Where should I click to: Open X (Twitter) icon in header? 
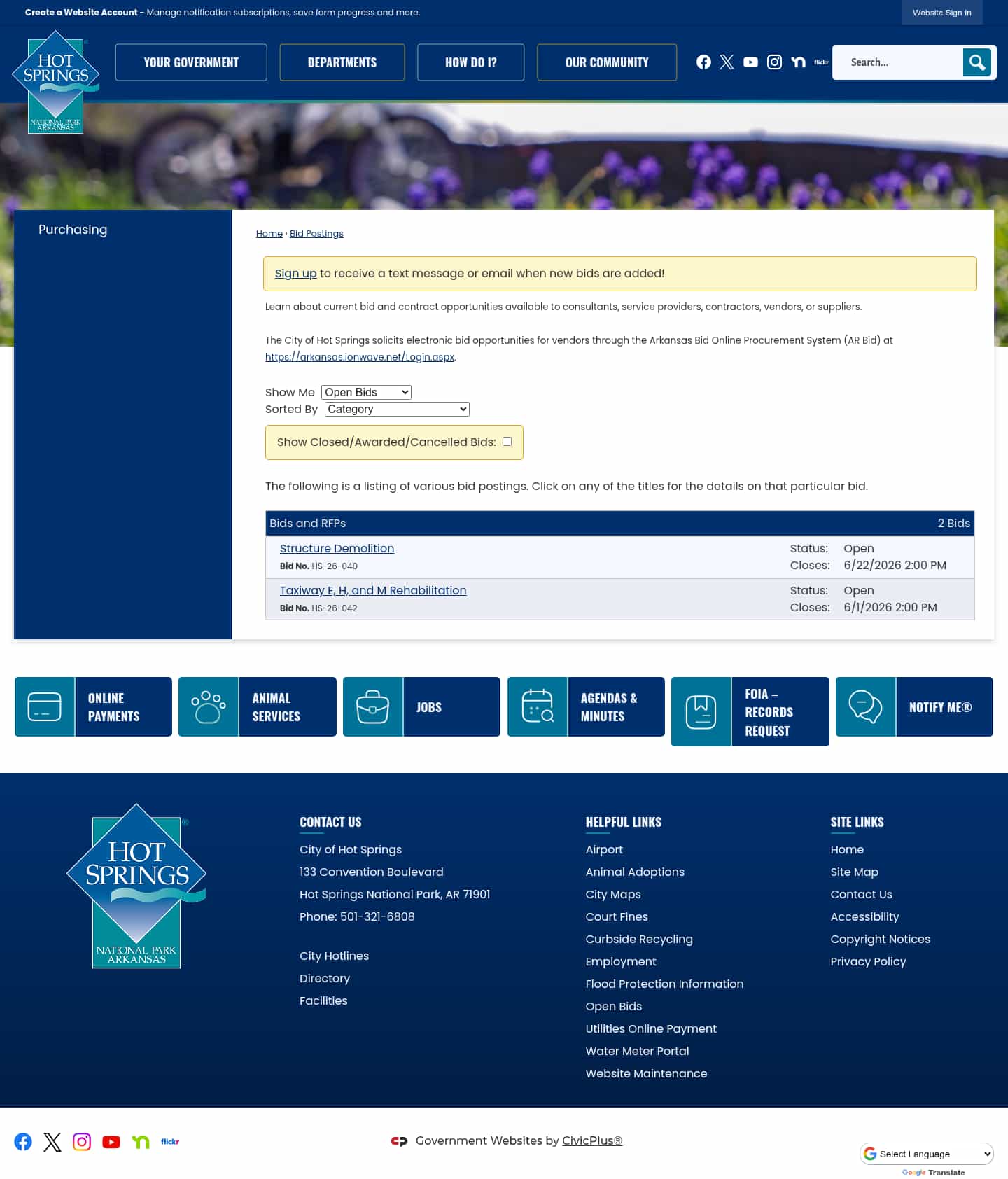[727, 62]
